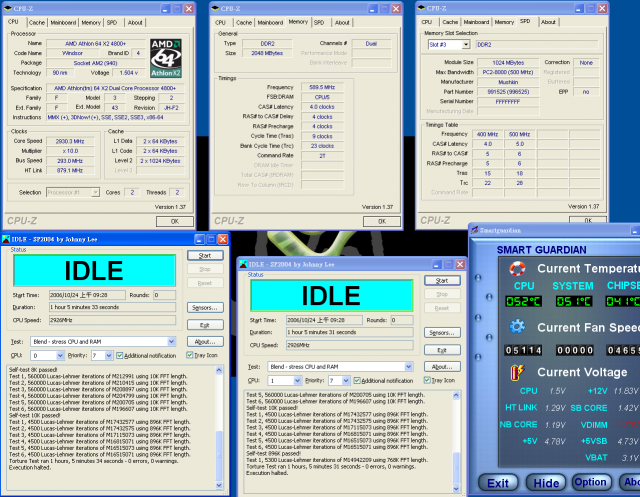This screenshot has height=497, width=640.
Task: Click the first CPU-Z window title icon
Action: (8, 8)
